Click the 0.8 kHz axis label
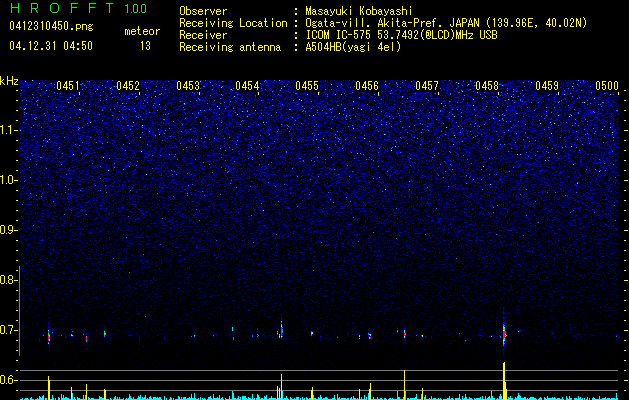Screen dimensions: 629x400 [x=7, y=280]
